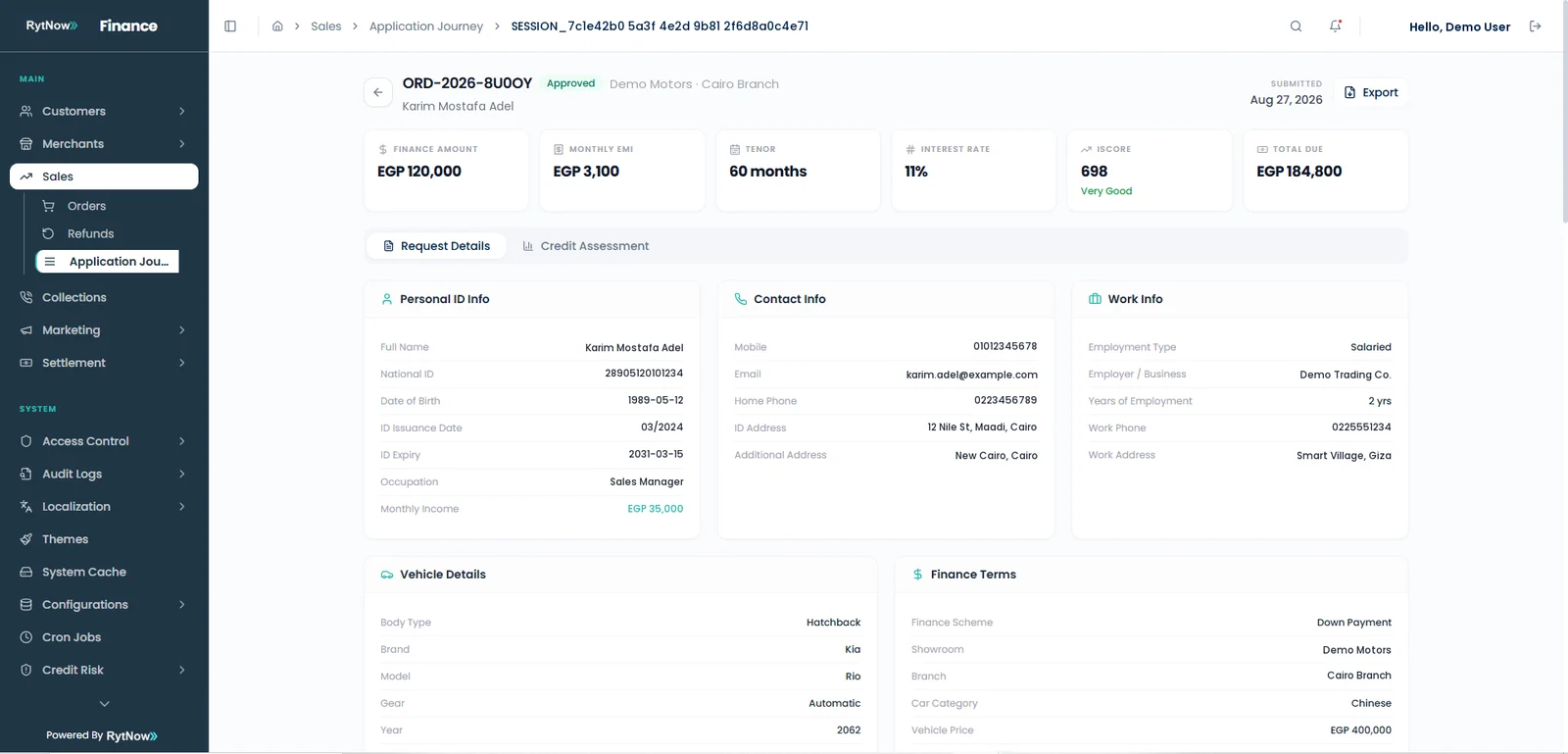
Task: Click the iScore 698 value
Action: [x=1094, y=172]
